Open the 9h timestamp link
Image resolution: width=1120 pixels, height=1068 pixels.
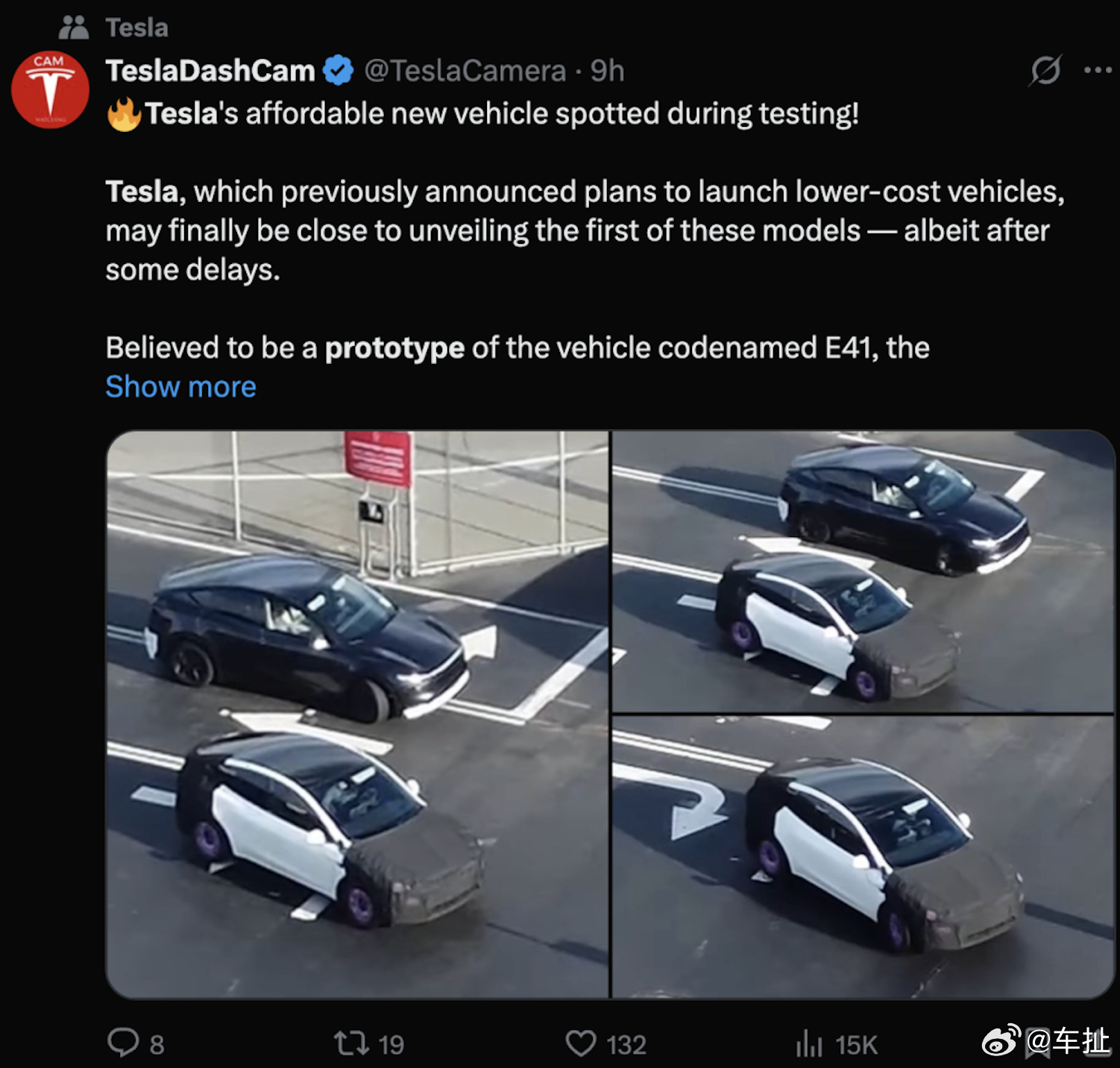[x=607, y=71]
